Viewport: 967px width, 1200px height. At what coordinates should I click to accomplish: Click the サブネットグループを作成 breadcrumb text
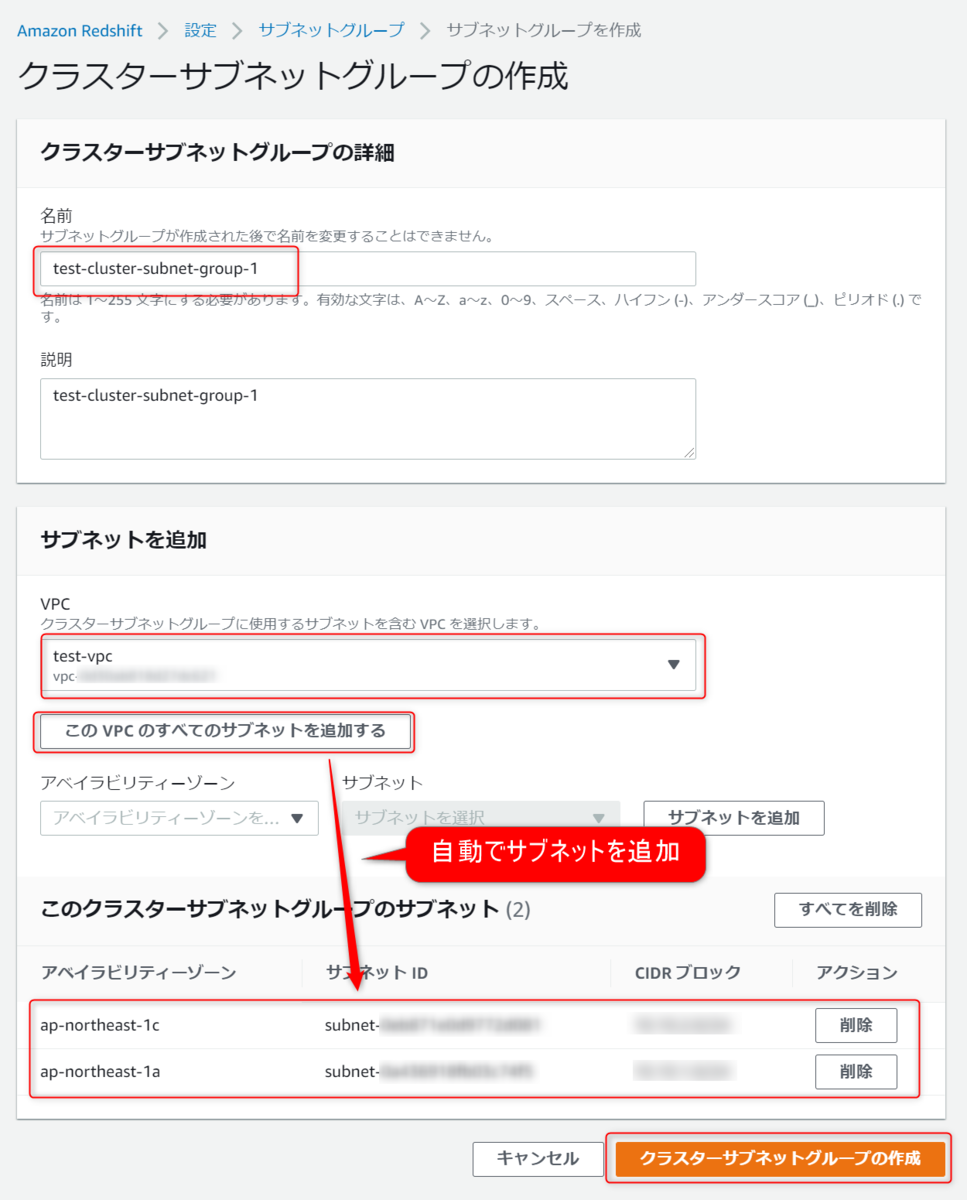pos(544,30)
